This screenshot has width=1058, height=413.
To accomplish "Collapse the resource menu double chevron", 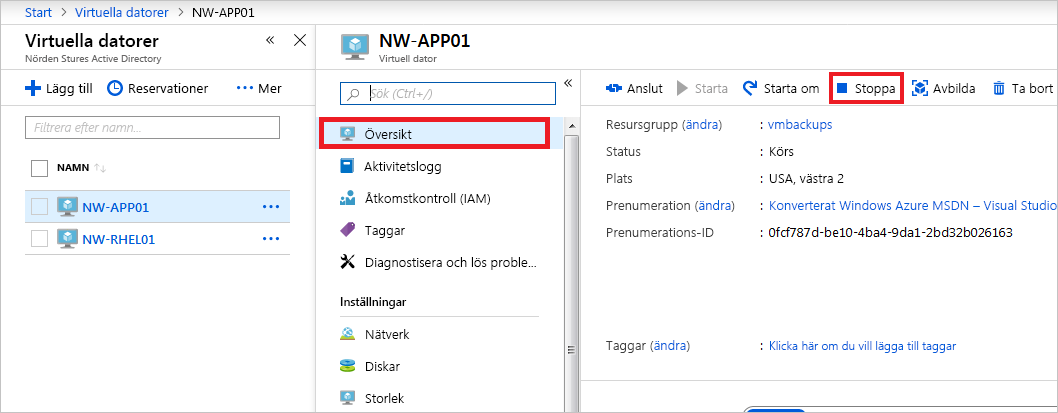I will (x=567, y=83).
